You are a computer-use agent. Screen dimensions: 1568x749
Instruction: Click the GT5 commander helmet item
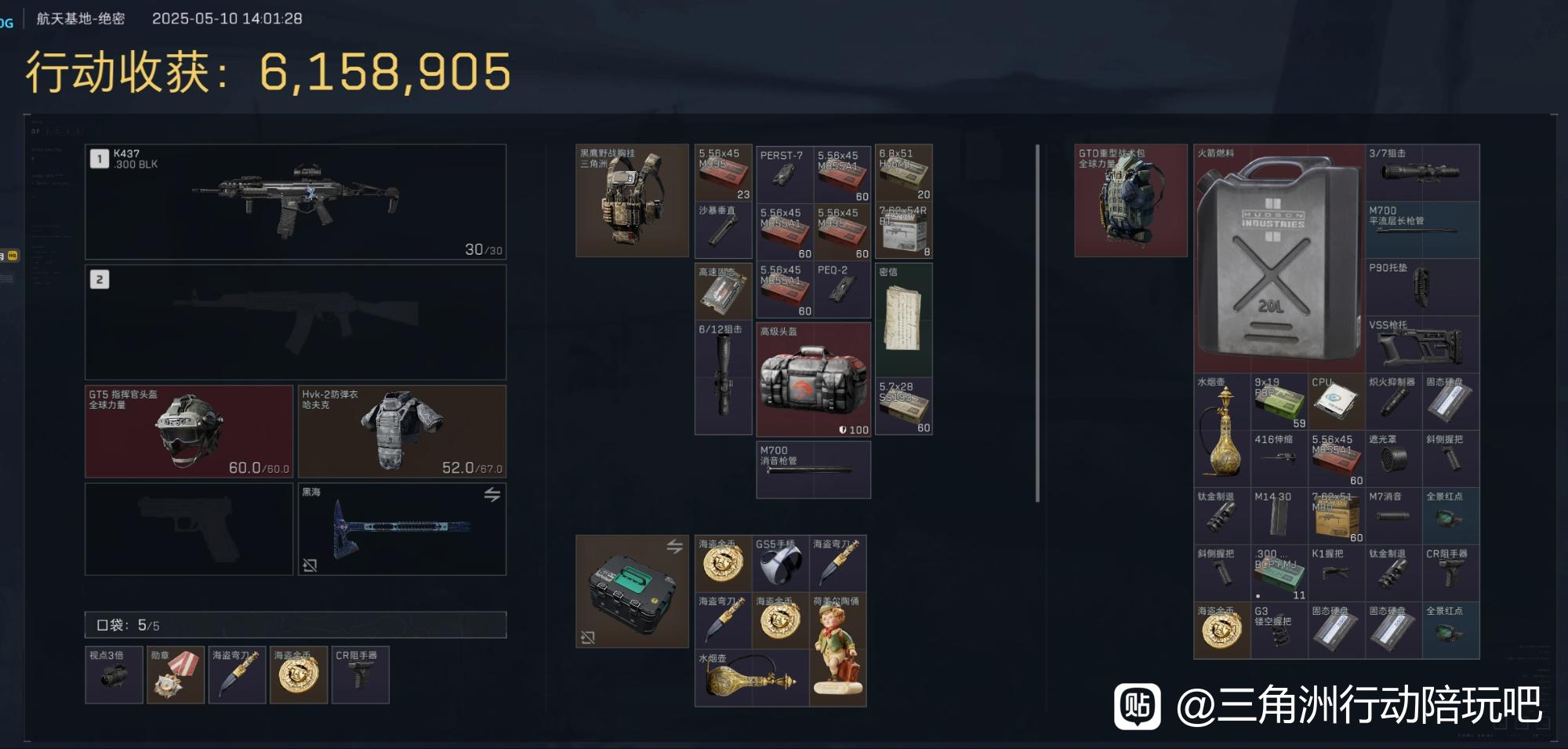tap(189, 431)
